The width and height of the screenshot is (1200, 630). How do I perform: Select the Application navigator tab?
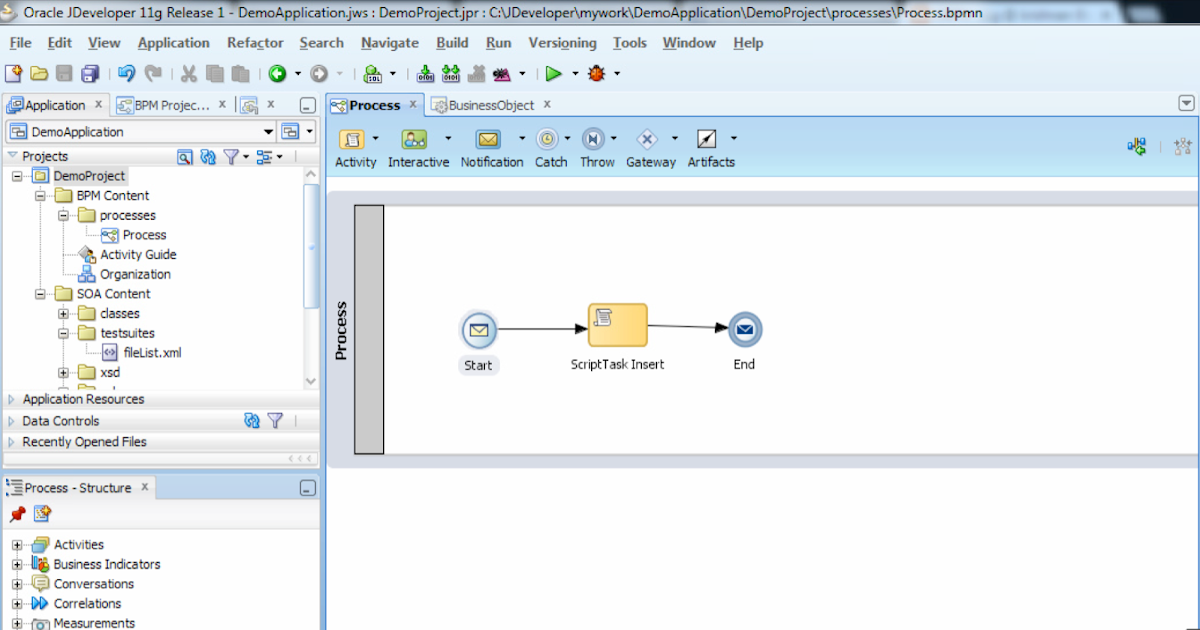coord(55,105)
